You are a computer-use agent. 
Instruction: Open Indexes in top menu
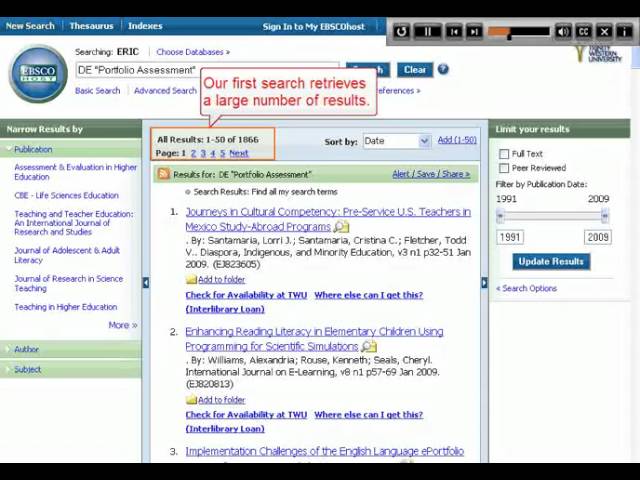coord(145,26)
